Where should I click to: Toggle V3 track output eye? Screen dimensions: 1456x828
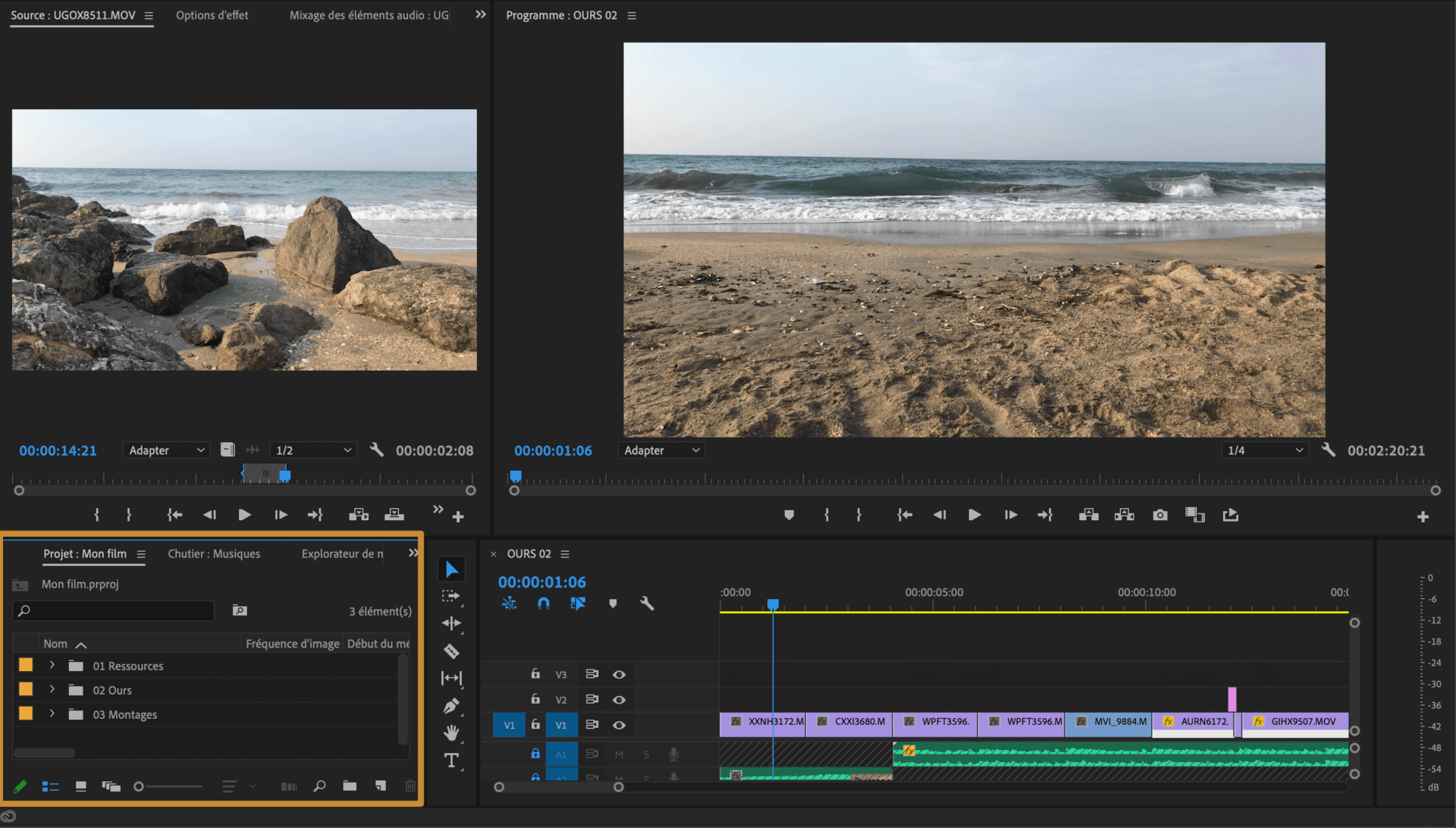tap(619, 674)
